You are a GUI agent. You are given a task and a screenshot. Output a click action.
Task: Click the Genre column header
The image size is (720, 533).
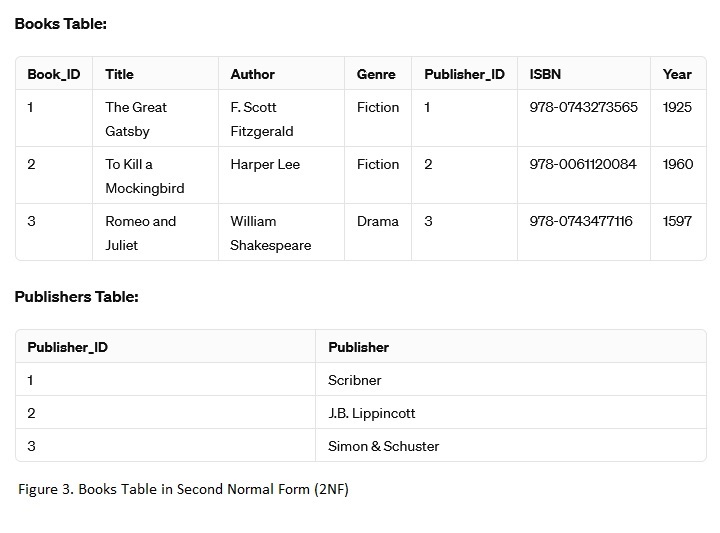376,74
